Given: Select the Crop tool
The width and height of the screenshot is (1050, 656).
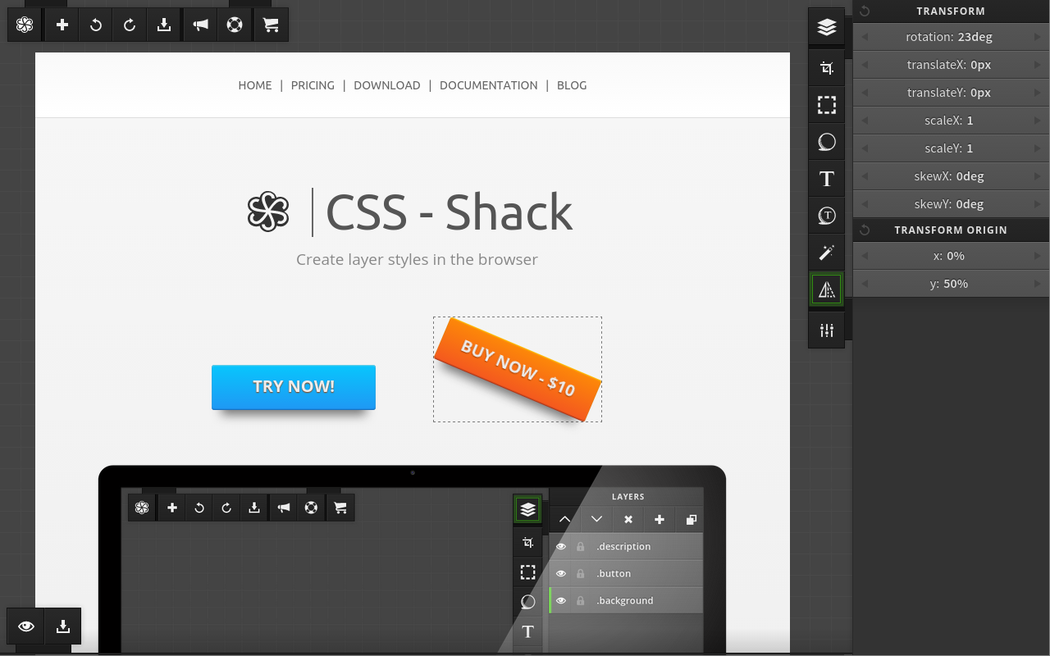Looking at the screenshot, I should [826, 68].
